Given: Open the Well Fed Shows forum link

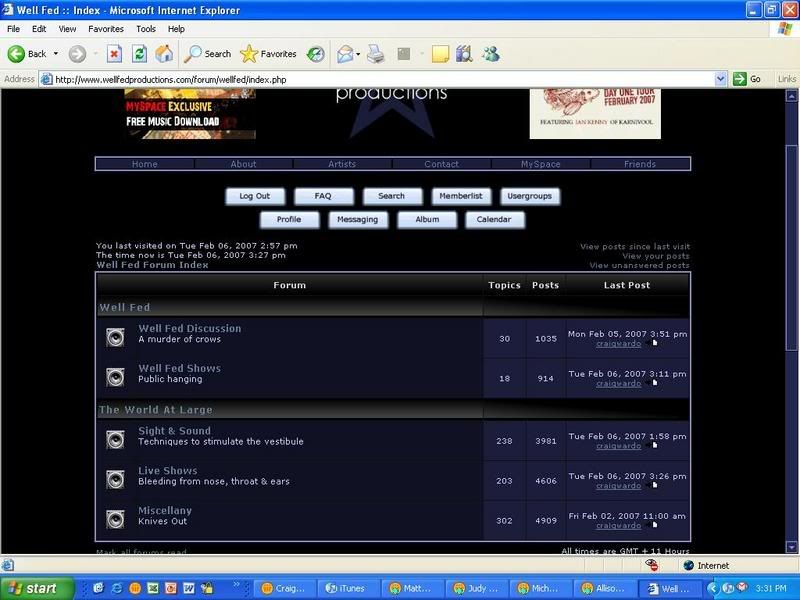Looking at the screenshot, I should click(x=180, y=368).
